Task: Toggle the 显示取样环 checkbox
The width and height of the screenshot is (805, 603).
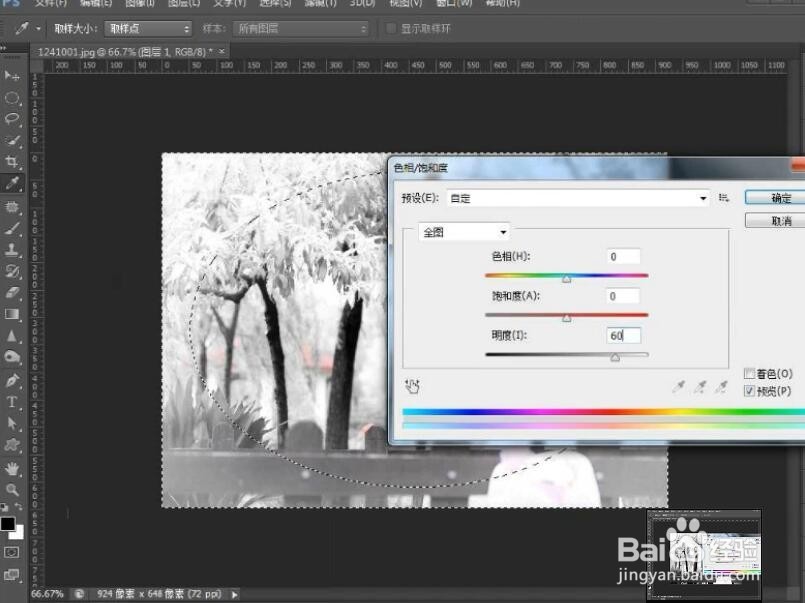Action: [391, 29]
